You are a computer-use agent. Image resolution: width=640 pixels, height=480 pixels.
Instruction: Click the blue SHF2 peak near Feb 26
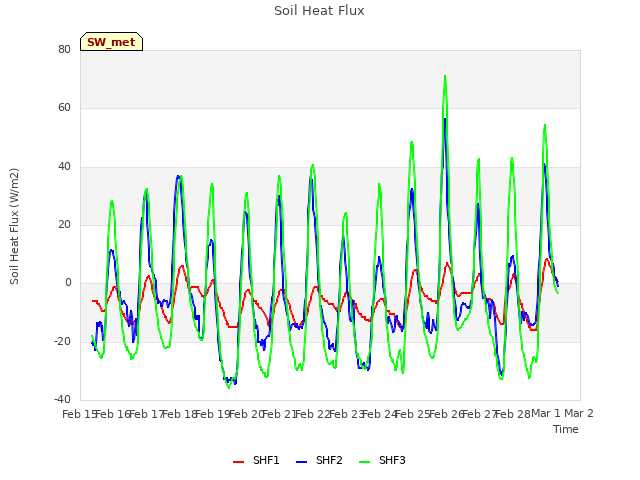[445, 119]
